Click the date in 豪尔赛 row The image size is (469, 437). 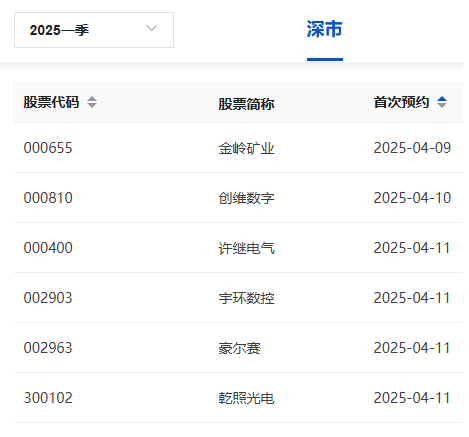(412, 348)
